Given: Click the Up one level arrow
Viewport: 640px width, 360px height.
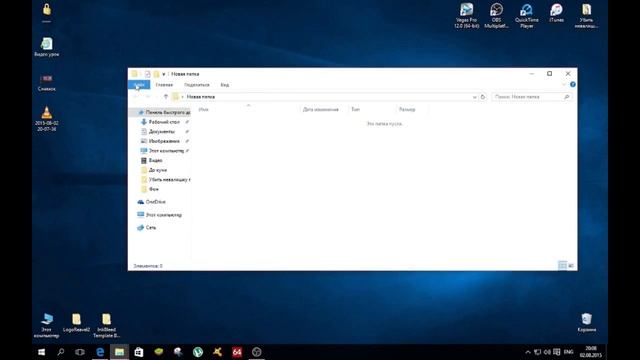Looking at the screenshot, I should [166, 97].
